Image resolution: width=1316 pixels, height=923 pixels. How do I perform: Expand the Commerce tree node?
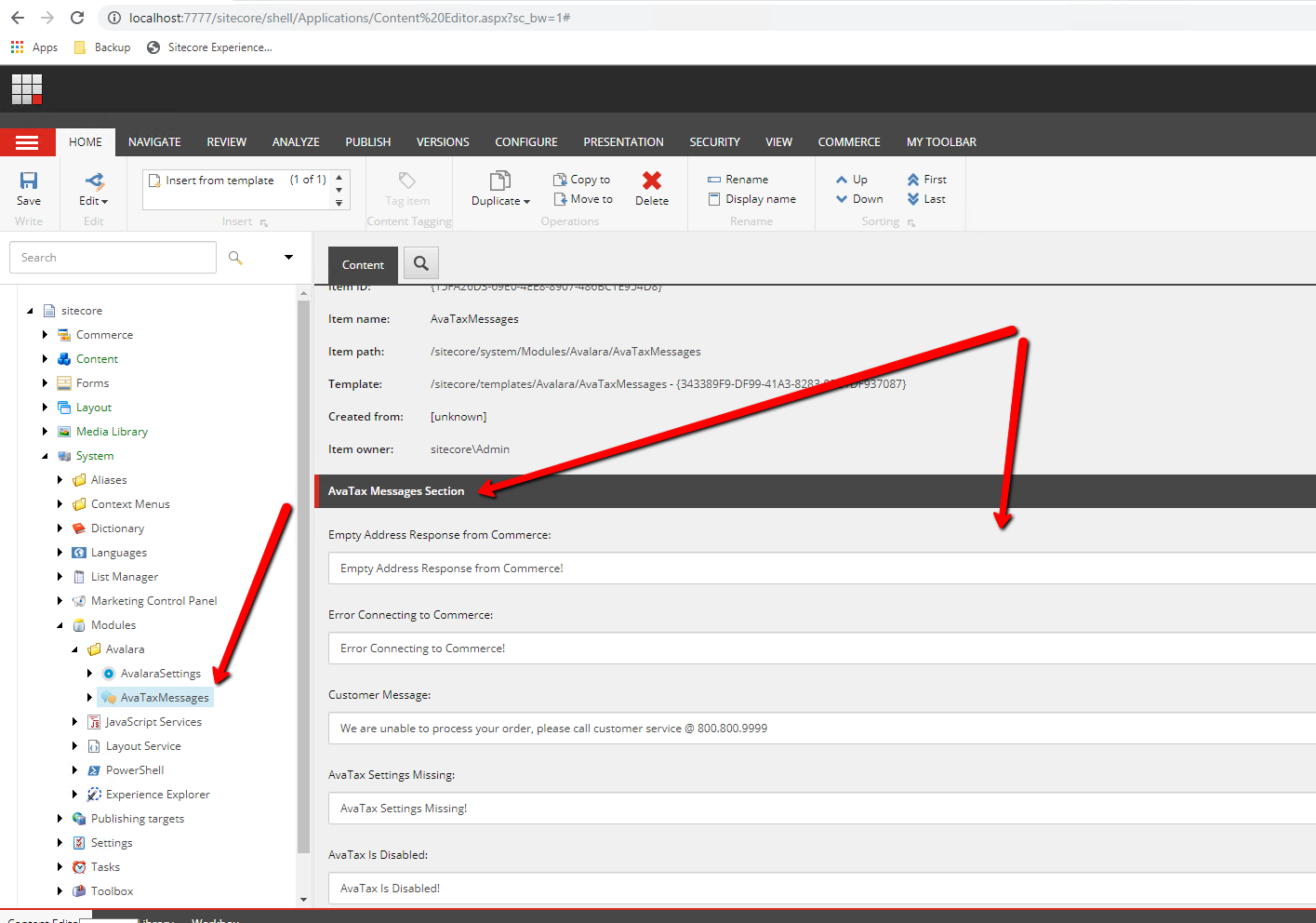(x=45, y=335)
